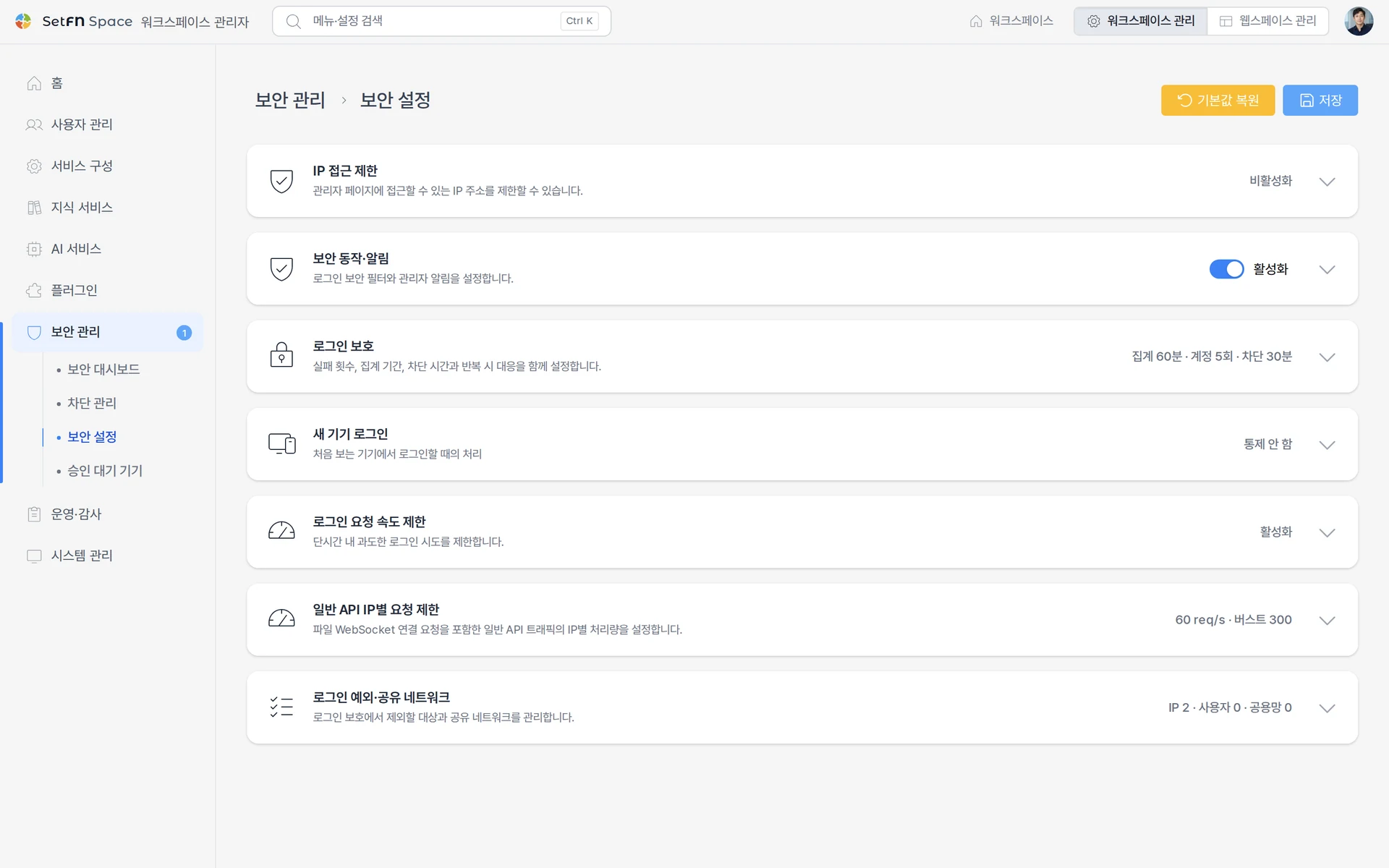Click the 운영·감사 clipboard icon
Screen dimensions: 1389x868
click(x=34, y=514)
